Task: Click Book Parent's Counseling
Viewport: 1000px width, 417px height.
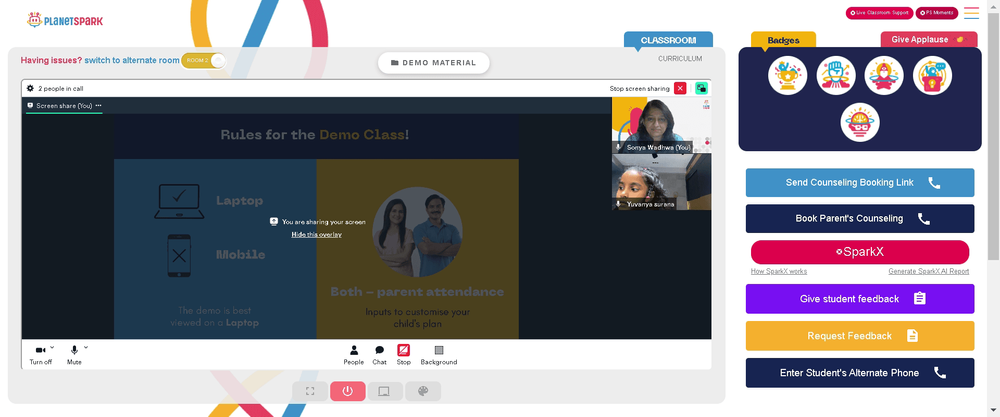Action: 860,219
